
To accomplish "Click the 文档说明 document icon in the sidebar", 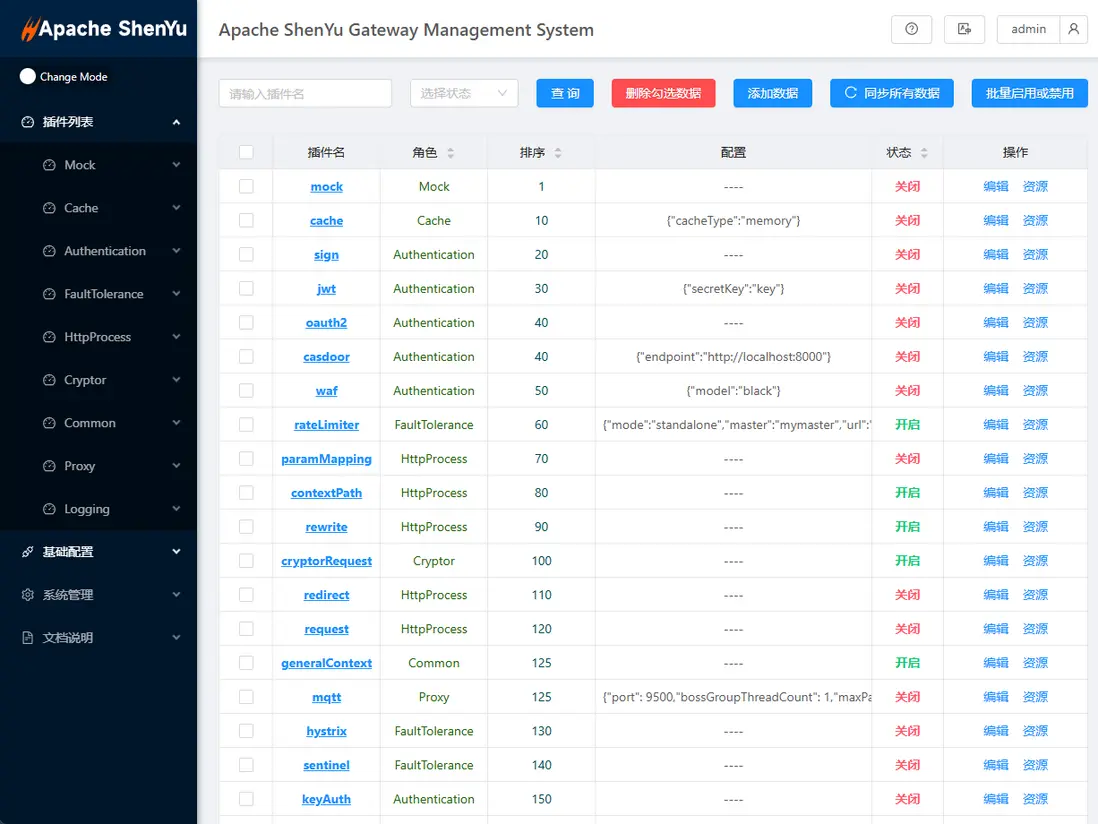I will click(28, 638).
